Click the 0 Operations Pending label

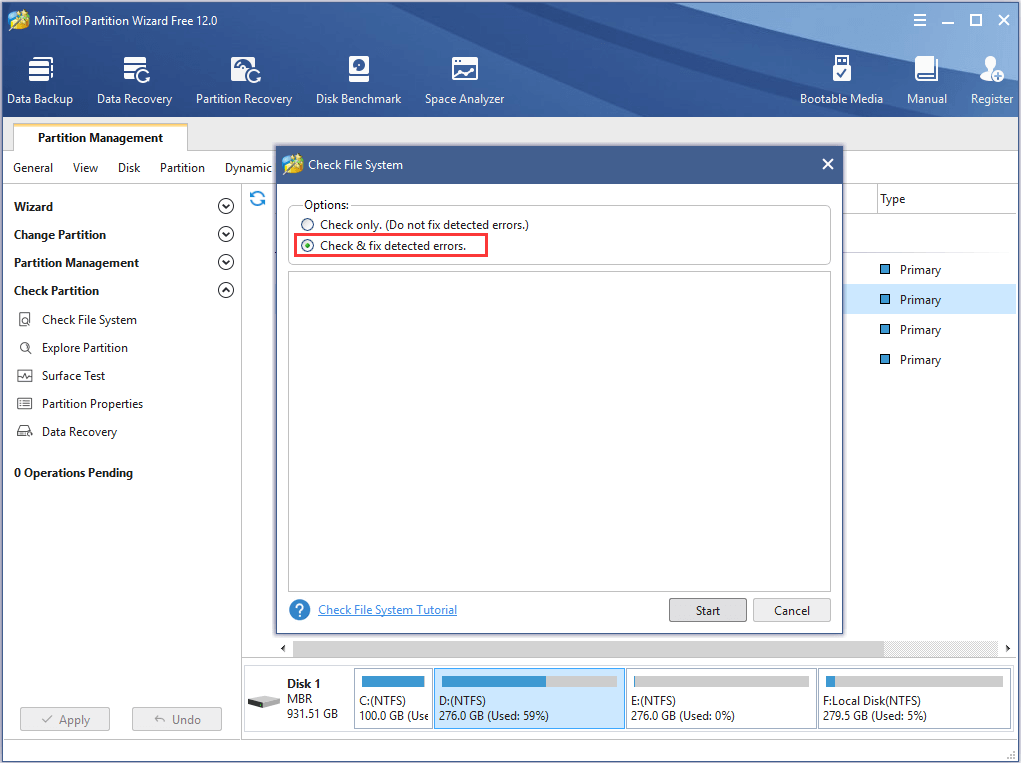(x=74, y=473)
